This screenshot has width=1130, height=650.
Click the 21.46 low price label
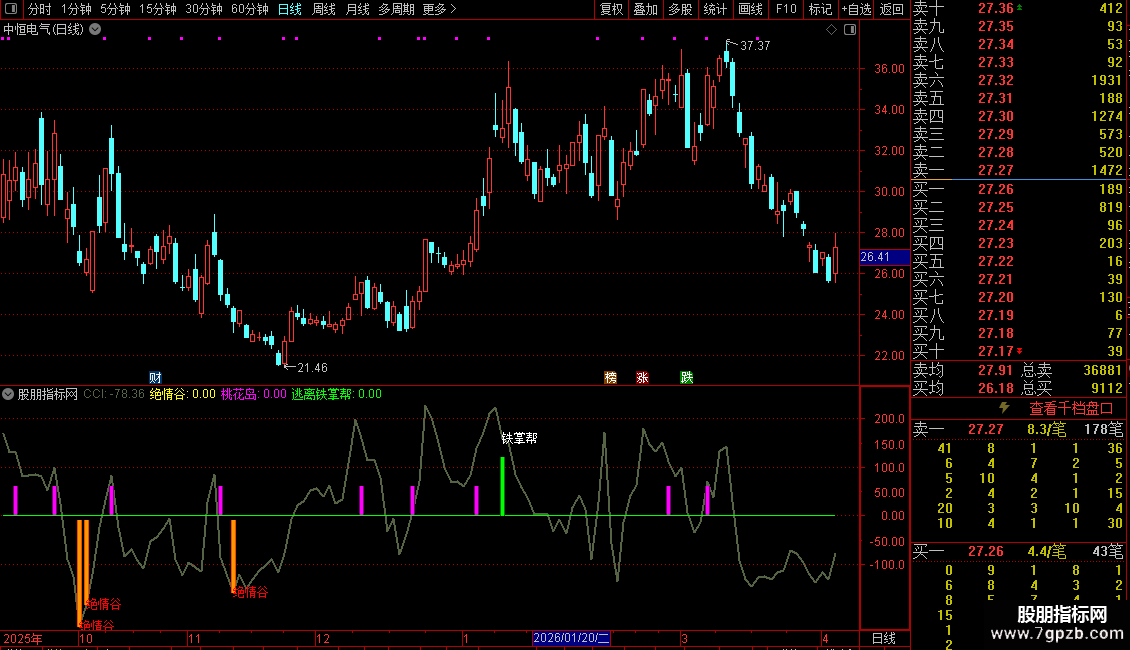[x=312, y=368]
